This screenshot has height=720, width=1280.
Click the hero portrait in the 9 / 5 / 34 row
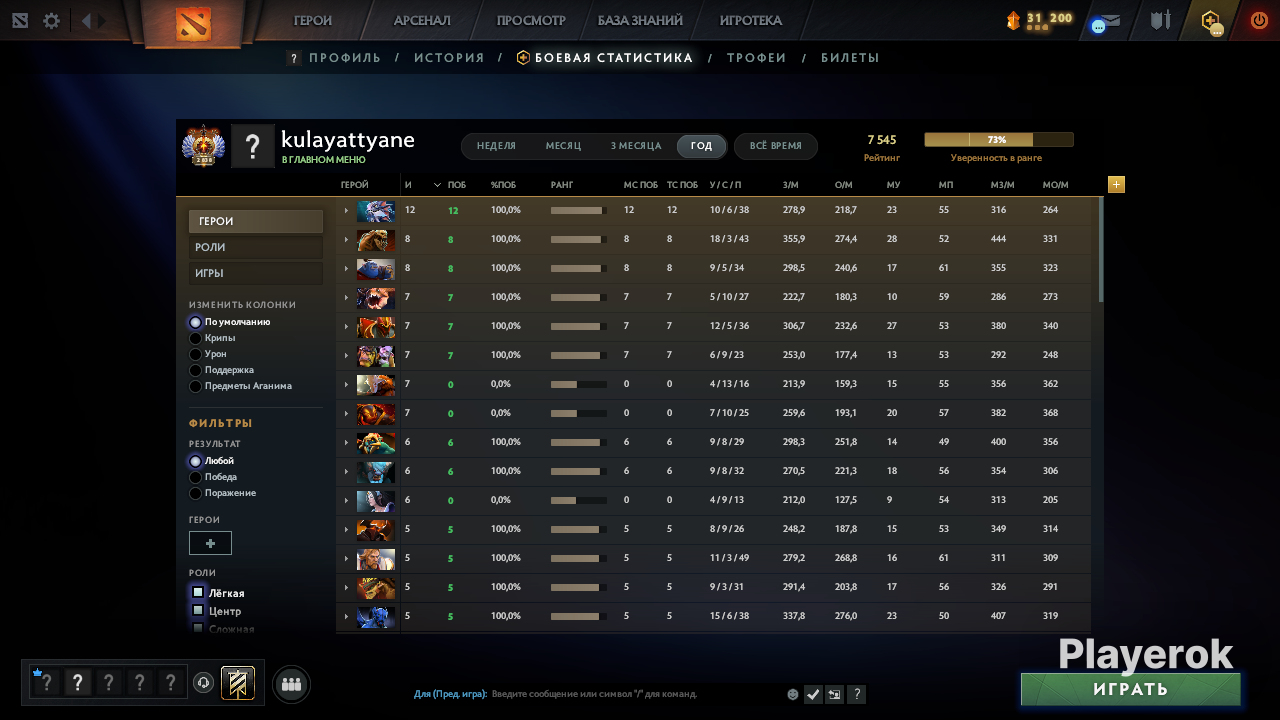[376, 269]
